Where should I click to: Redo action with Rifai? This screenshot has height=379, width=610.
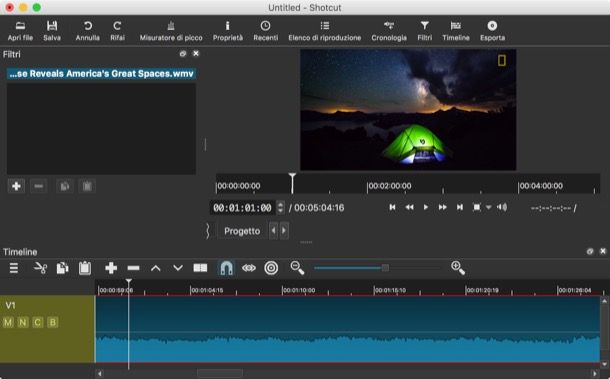(x=117, y=31)
